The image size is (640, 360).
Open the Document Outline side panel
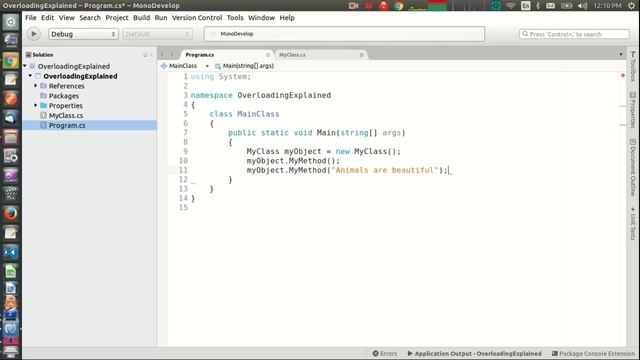(633, 167)
